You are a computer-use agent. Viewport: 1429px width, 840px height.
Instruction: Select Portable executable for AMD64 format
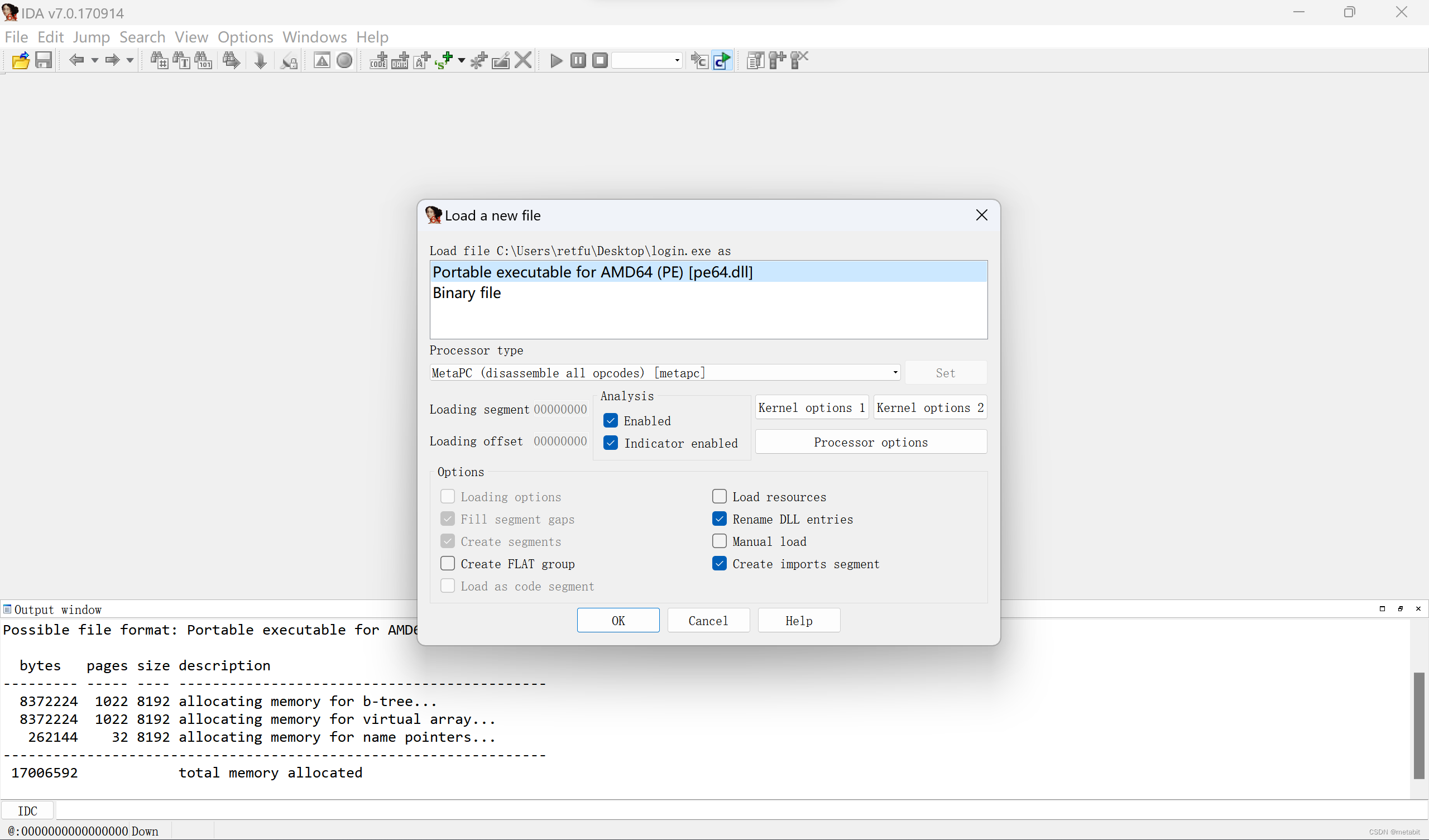click(x=708, y=272)
